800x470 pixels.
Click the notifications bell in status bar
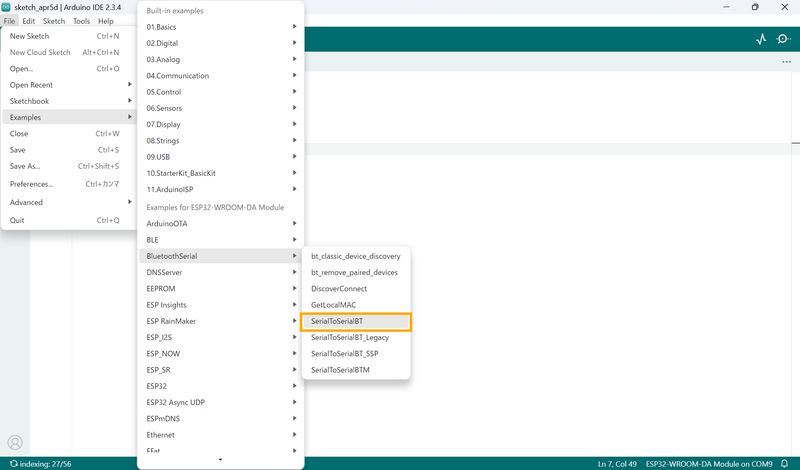click(x=785, y=464)
